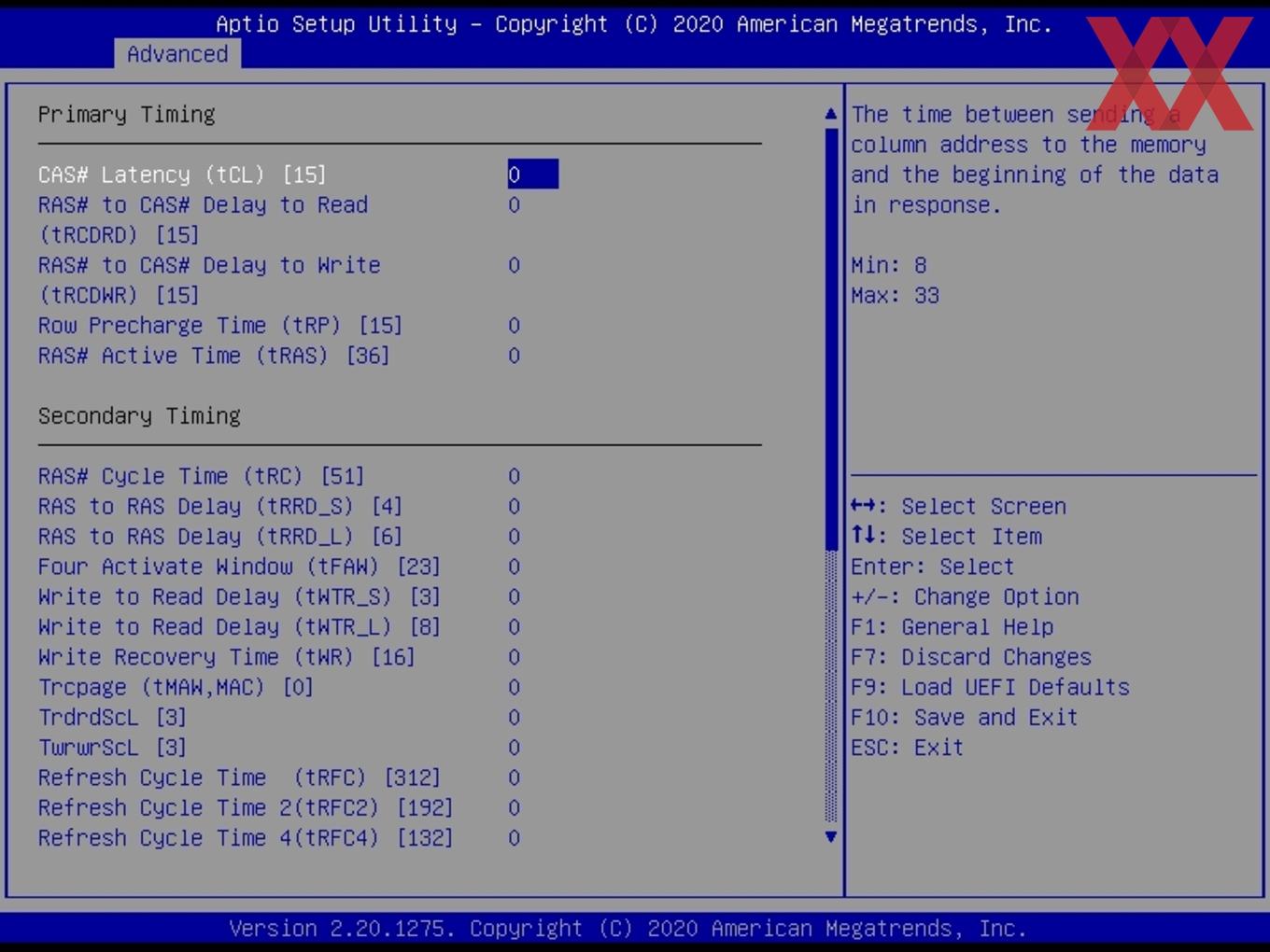Select RAS to RAS Delay (tRRD_L) [6]
This screenshot has height=952, width=1270.
point(220,537)
